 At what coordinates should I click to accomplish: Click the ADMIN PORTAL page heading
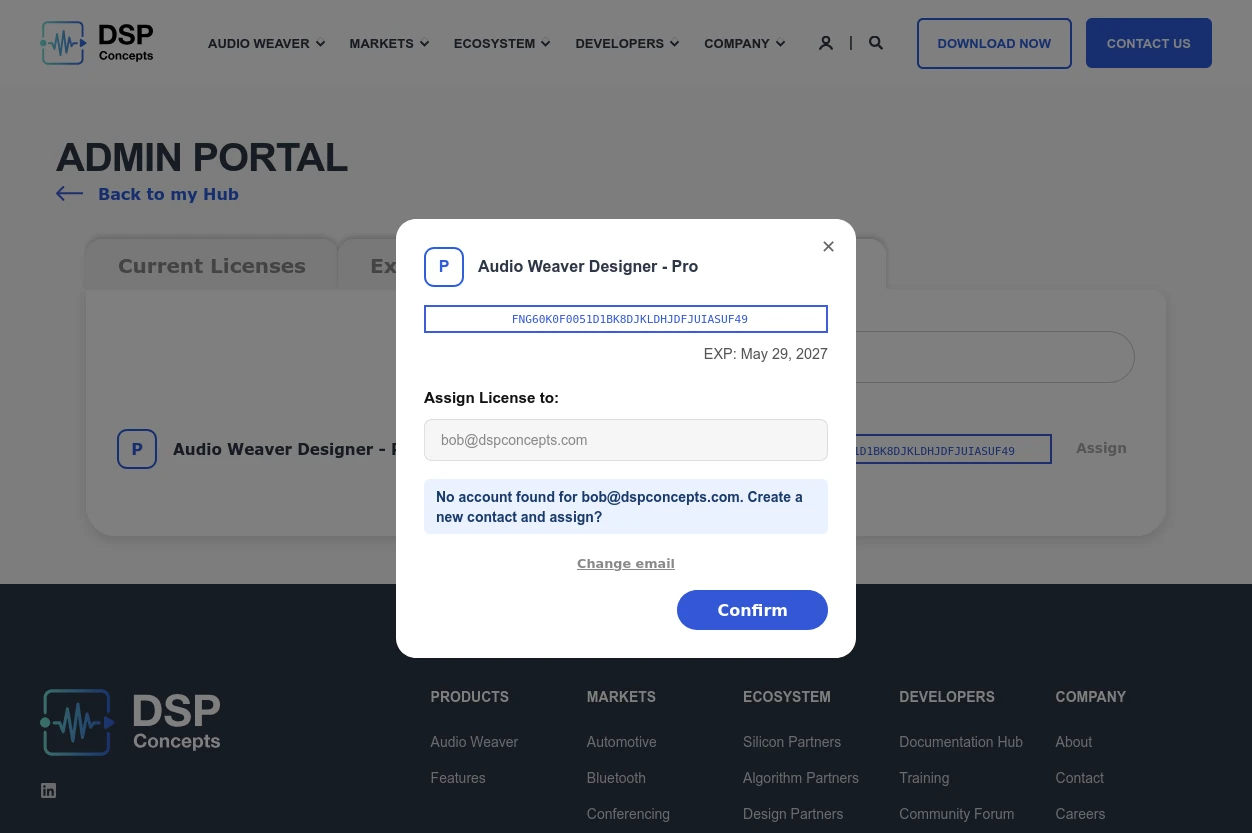(202, 158)
